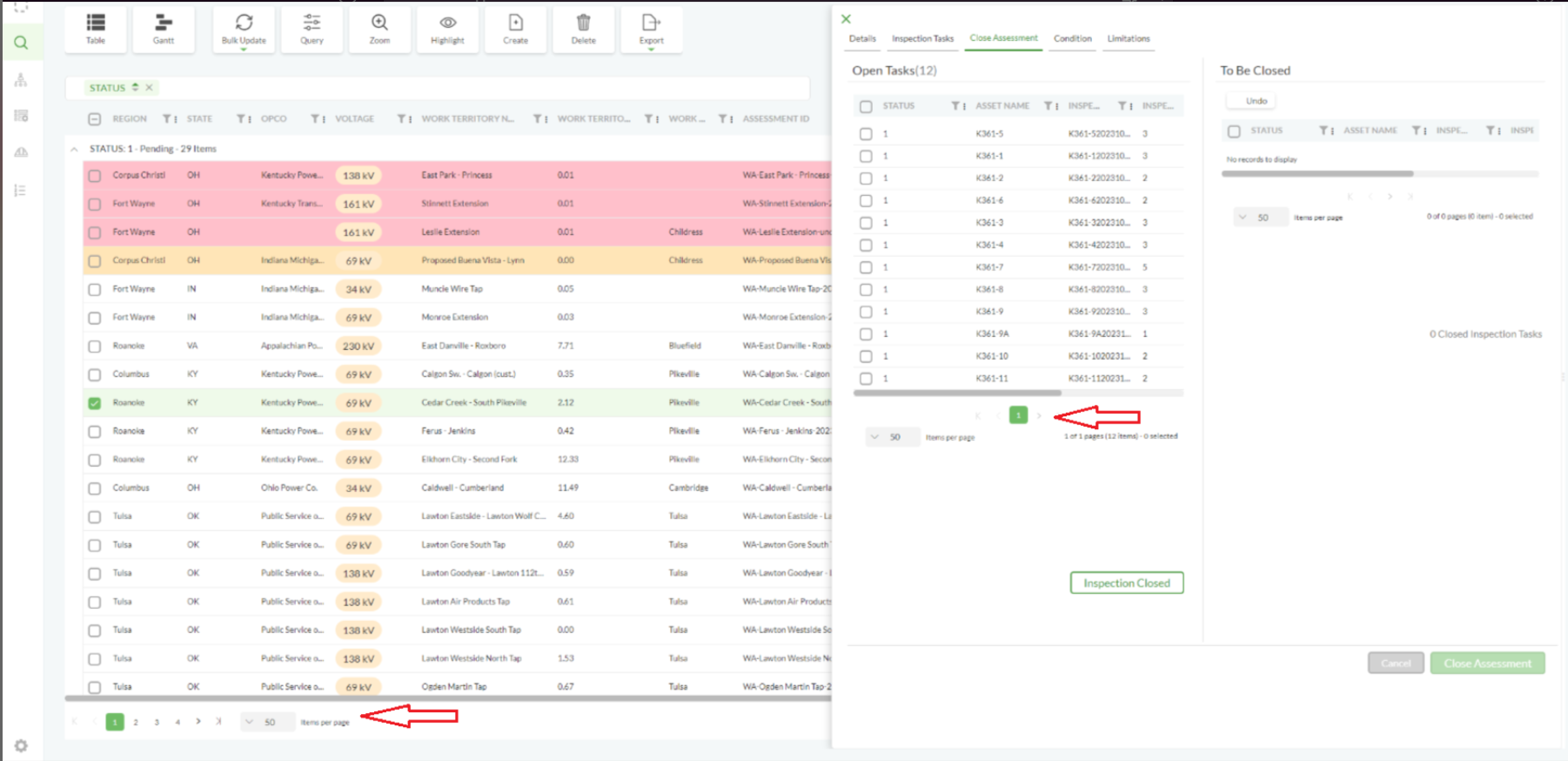Uncheck the Cedar Creek - South Pikeville row
The height and width of the screenshot is (761, 1568).
(x=95, y=403)
